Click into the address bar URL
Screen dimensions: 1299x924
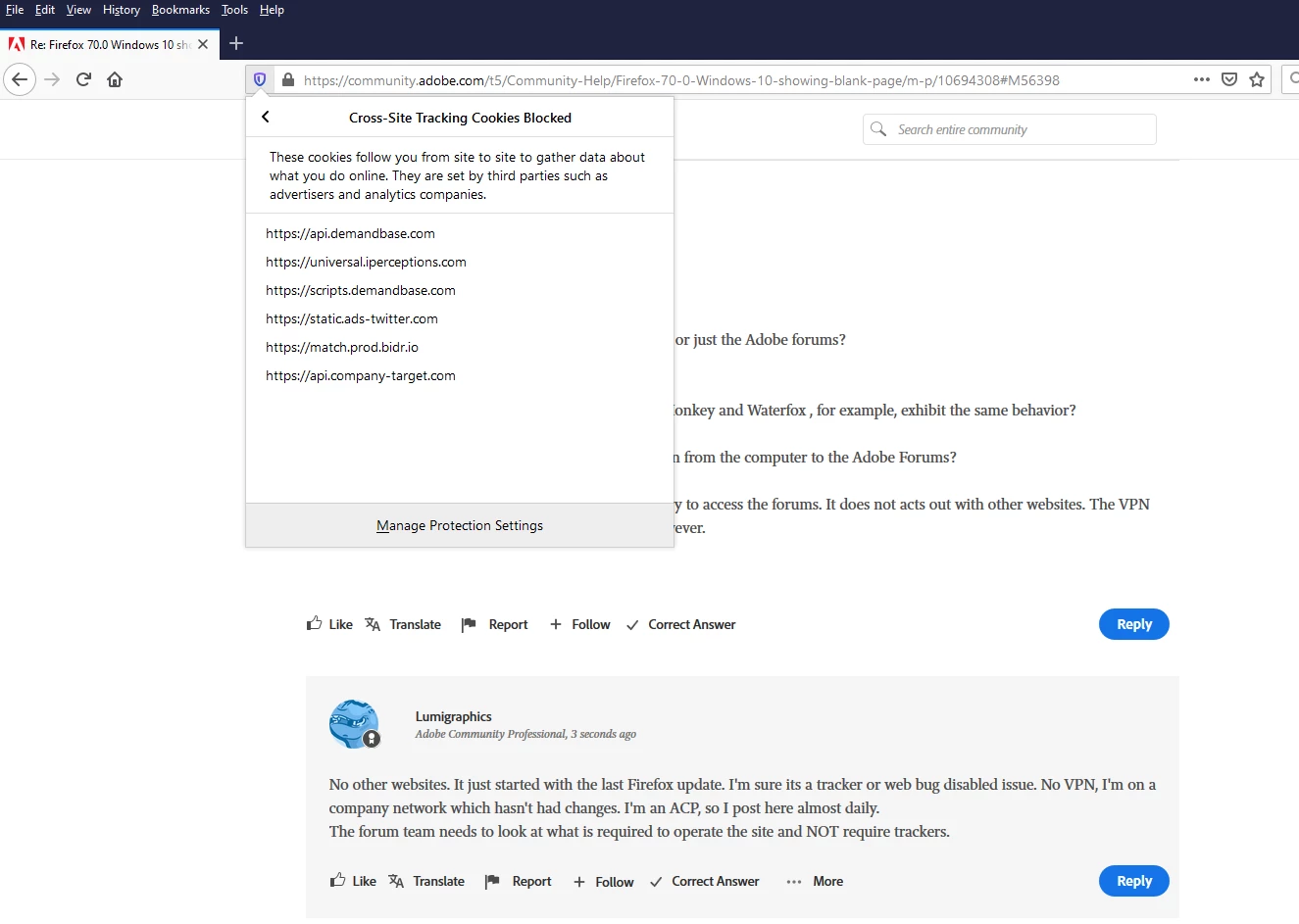681,80
